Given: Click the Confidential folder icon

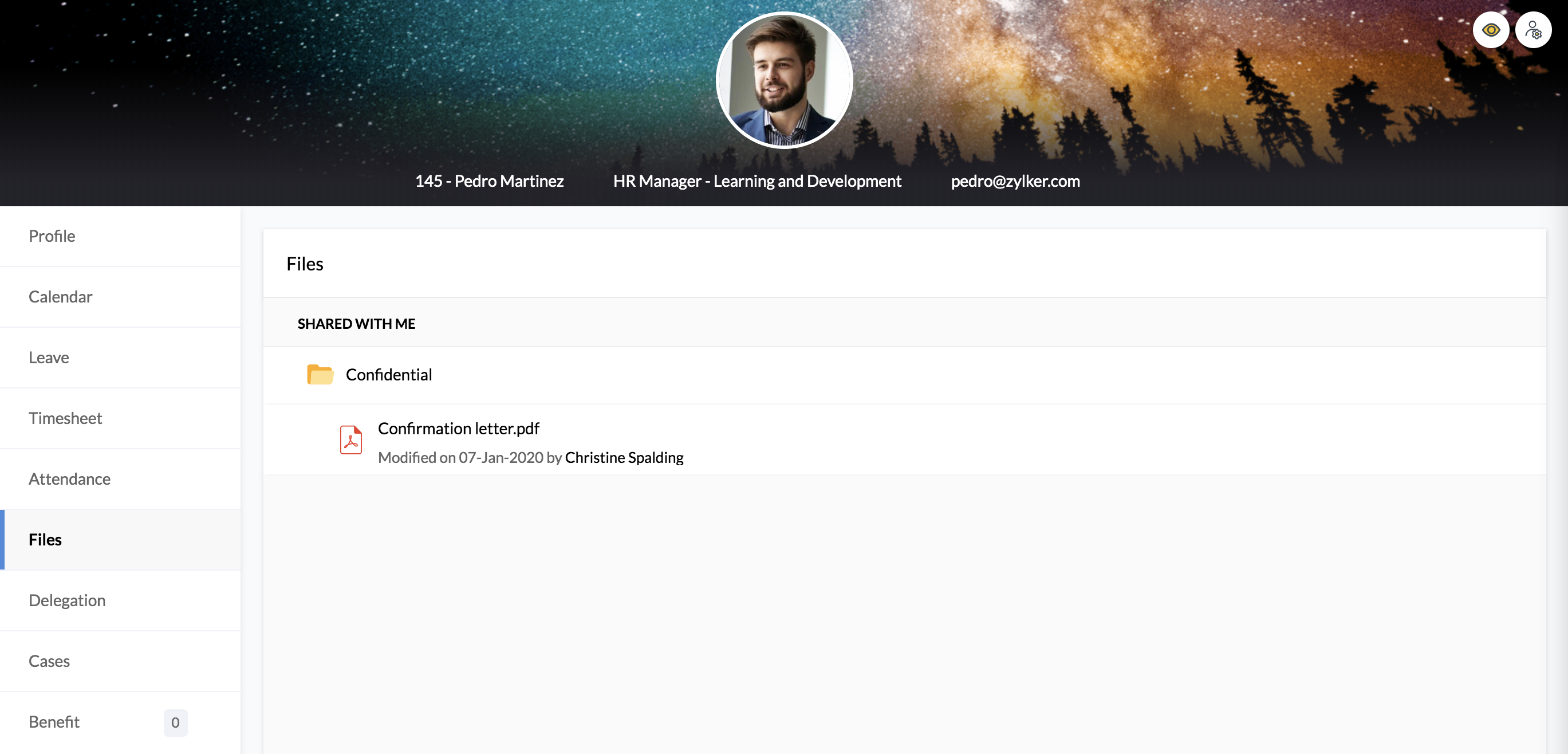Looking at the screenshot, I should point(320,375).
